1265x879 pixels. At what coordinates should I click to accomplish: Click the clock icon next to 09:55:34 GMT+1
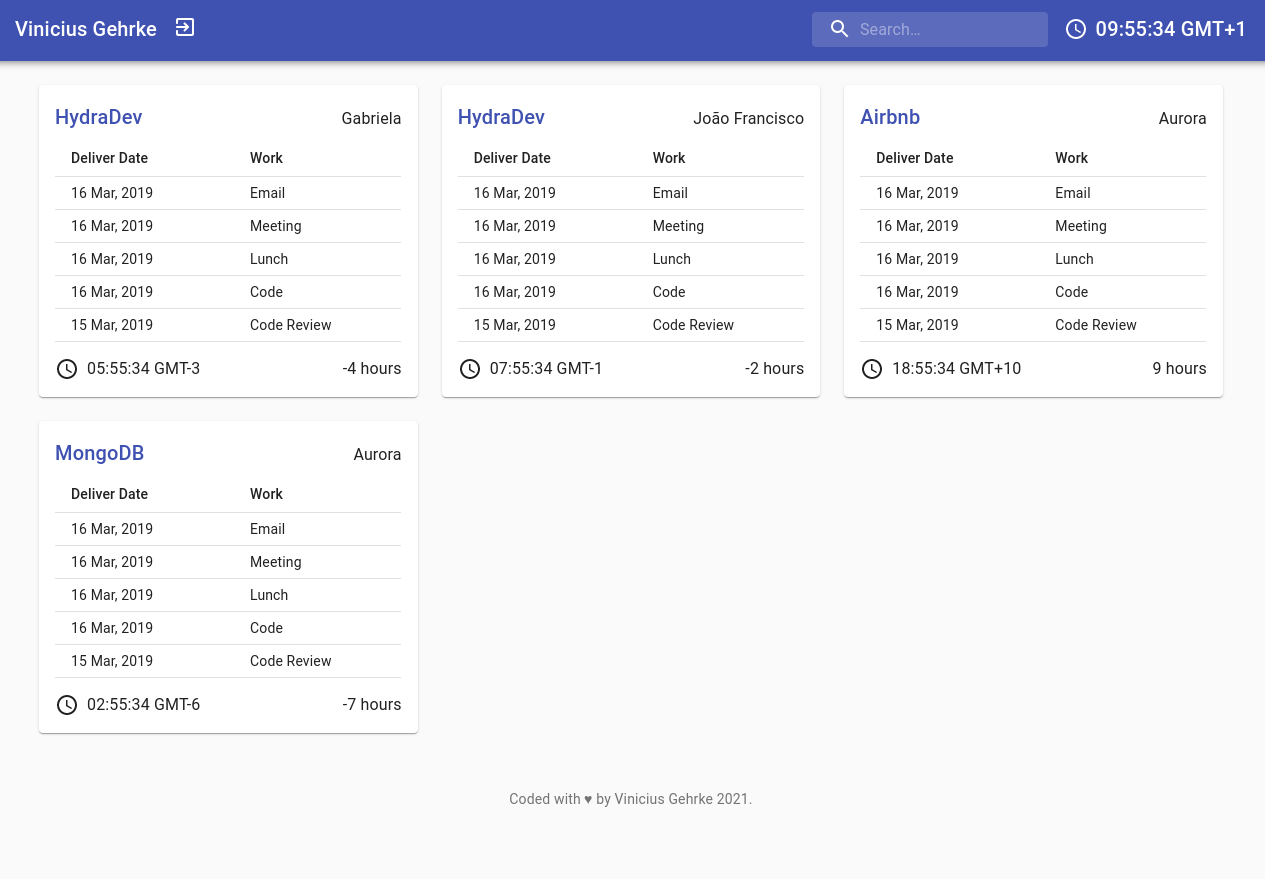tap(1076, 29)
